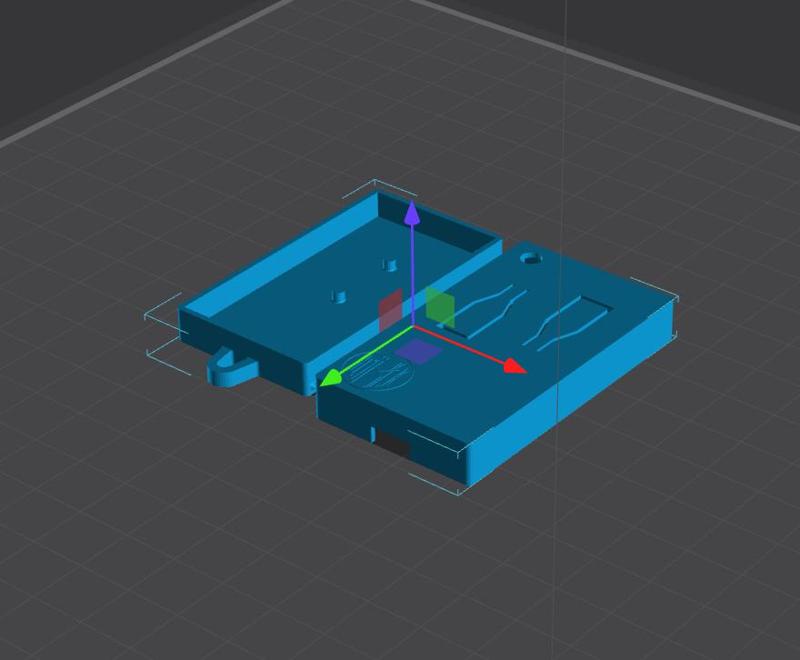Select the green square plane handle
This screenshot has width=800, height=660.
pyautogui.click(x=440, y=307)
